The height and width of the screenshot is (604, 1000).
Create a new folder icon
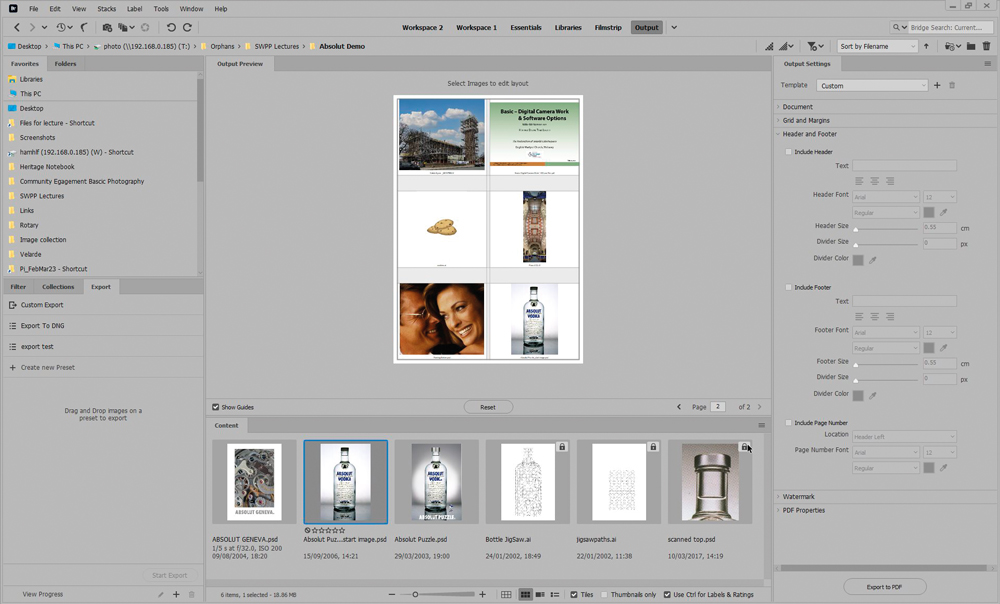point(971,47)
